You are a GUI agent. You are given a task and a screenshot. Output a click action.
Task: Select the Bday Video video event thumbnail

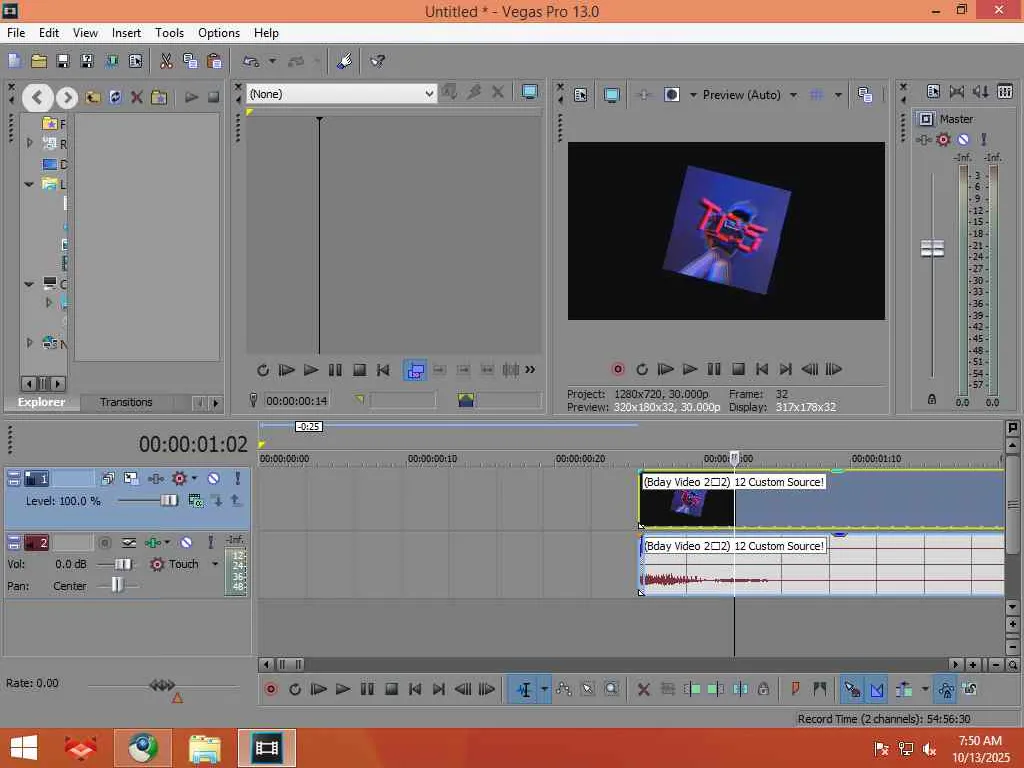tap(686, 500)
